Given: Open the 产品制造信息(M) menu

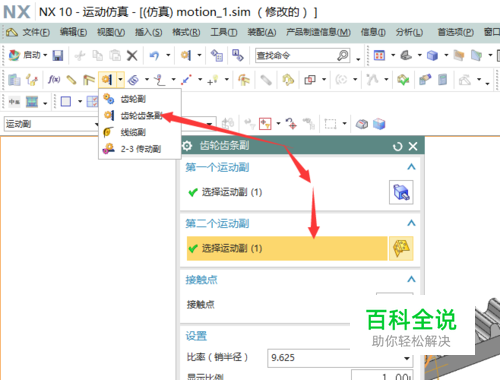Looking at the screenshot, I should 318,32.
